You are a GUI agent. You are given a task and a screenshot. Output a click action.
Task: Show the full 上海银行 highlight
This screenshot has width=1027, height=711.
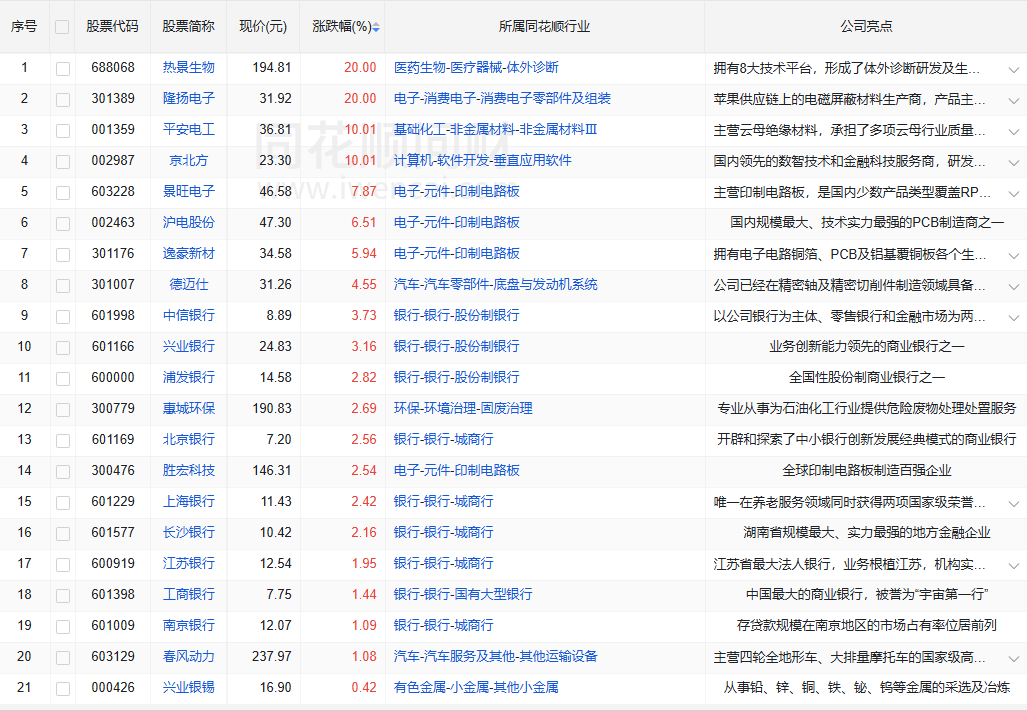coord(1013,503)
